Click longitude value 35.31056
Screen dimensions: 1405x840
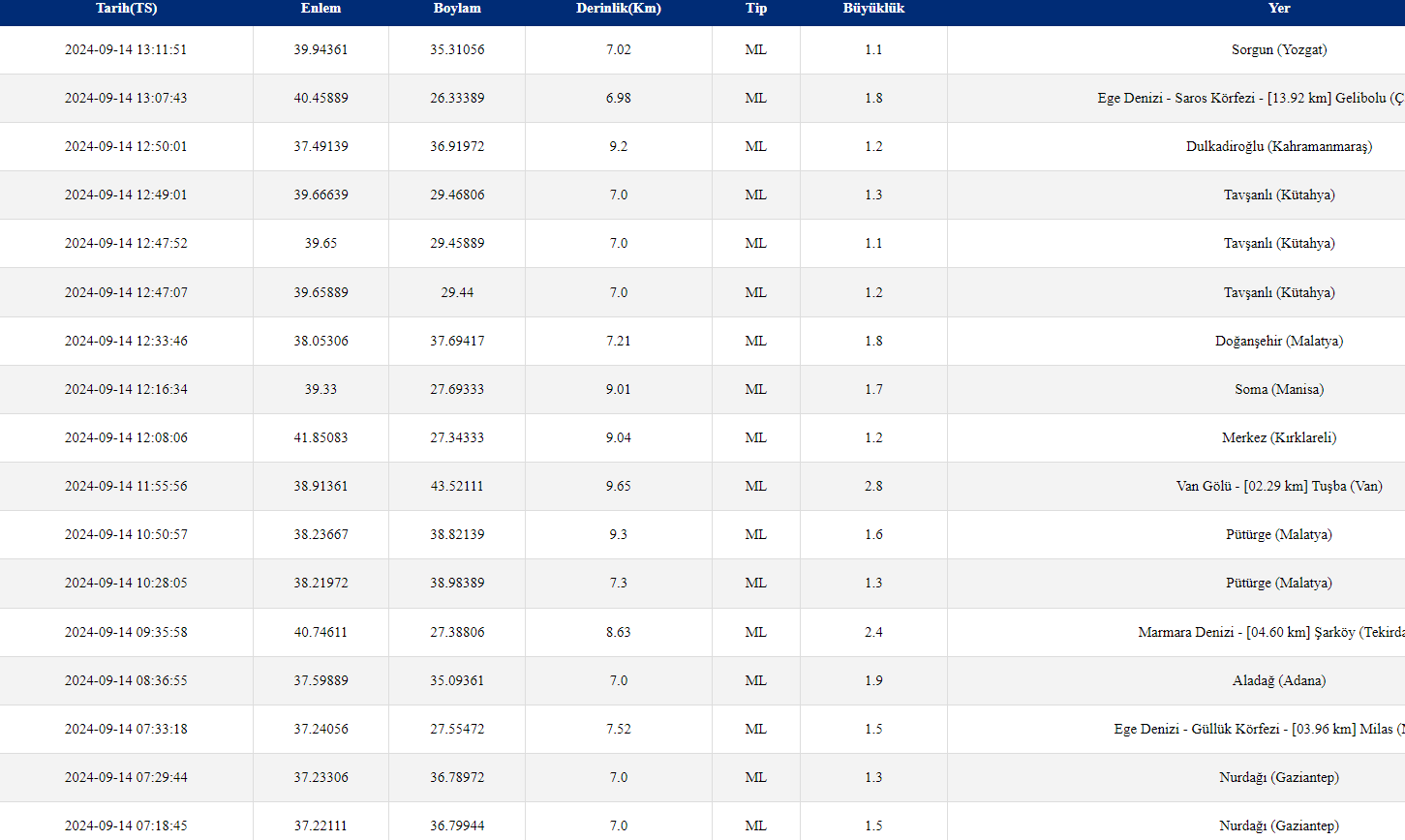pos(457,49)
